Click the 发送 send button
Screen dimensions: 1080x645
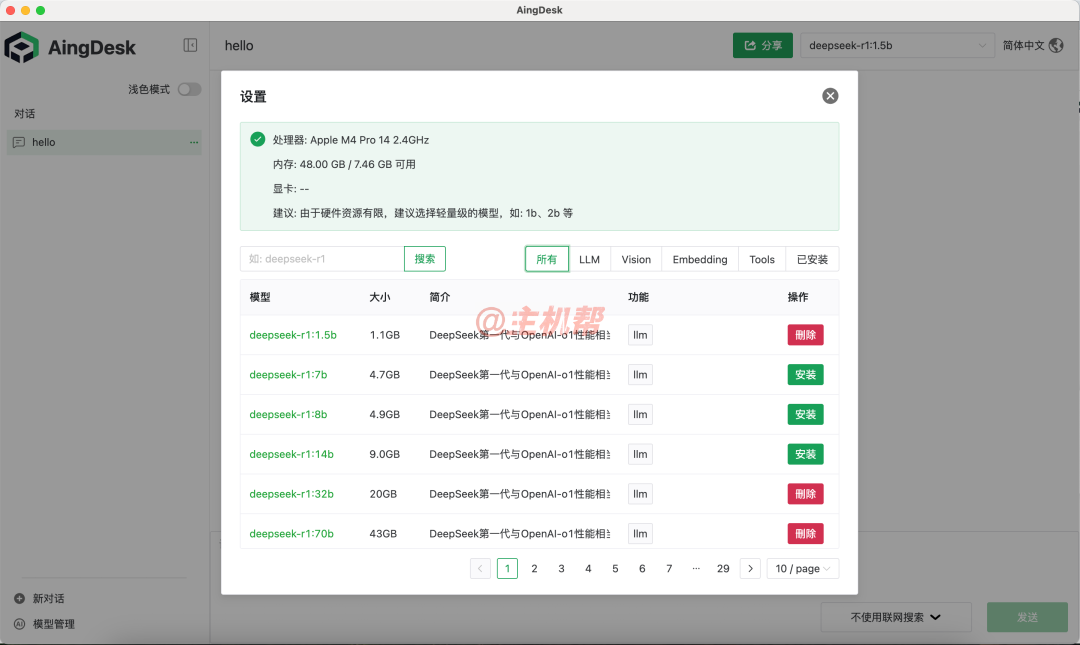[1027, 617]
